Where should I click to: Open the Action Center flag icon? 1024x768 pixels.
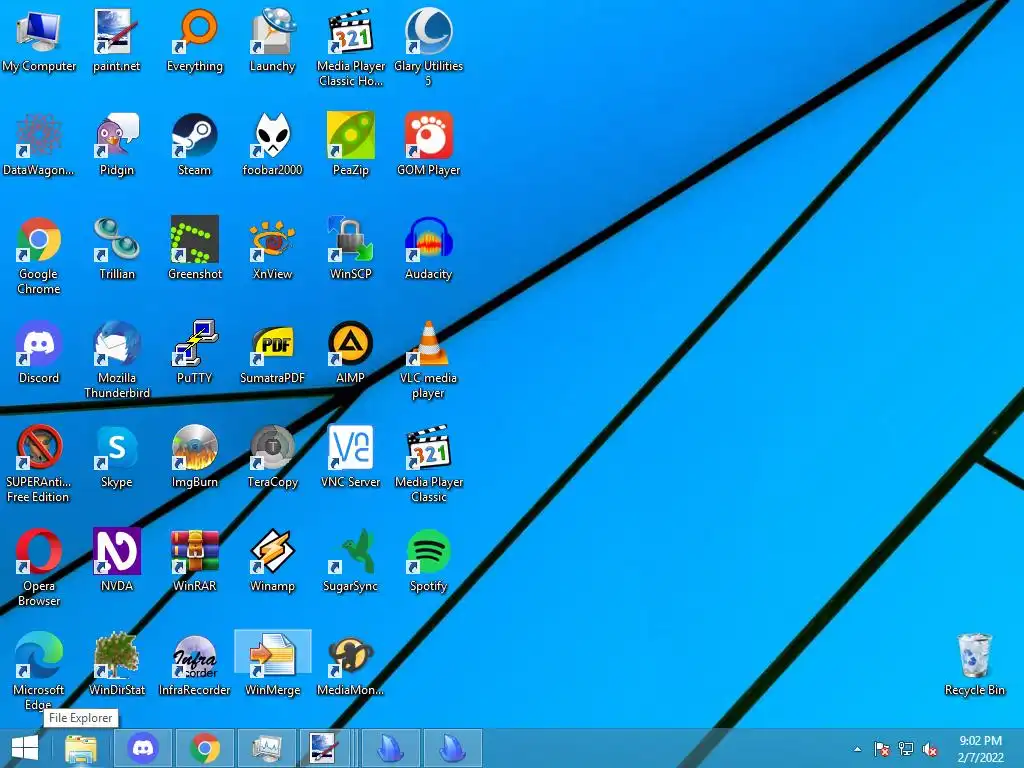[x=882, y=749]
